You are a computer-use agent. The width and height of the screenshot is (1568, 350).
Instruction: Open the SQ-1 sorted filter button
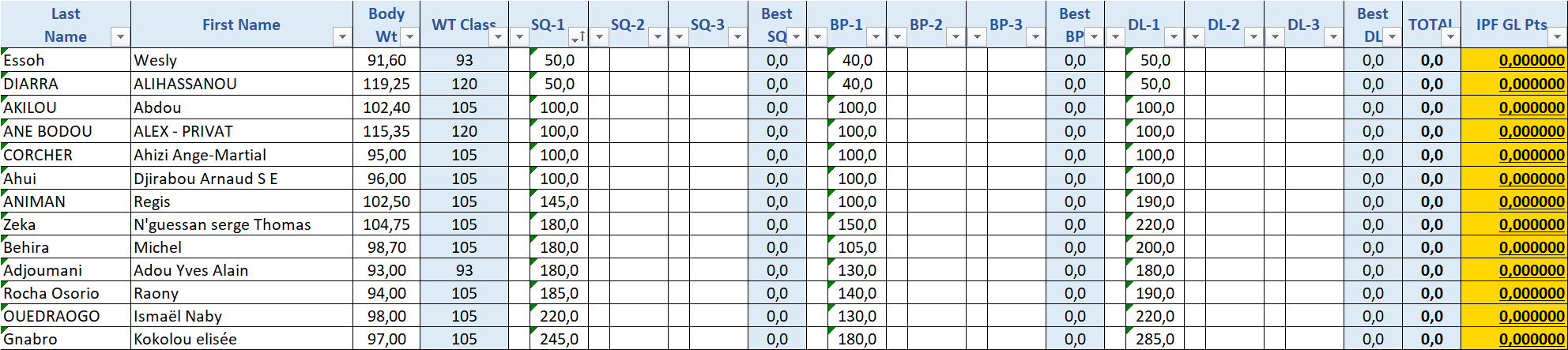pyautogui.click(x=579, y=36)
